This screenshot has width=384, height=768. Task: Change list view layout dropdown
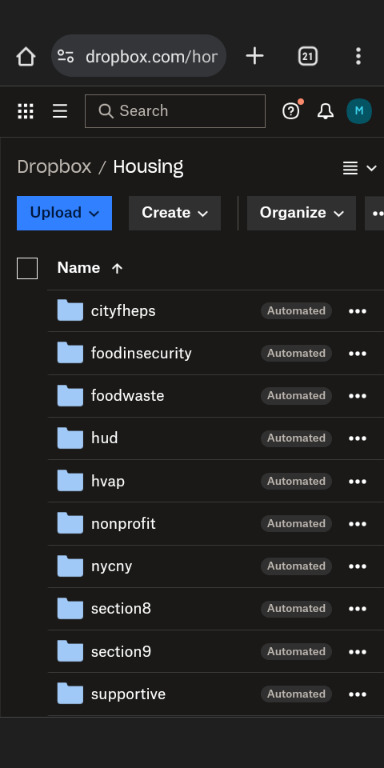(360, 168)
